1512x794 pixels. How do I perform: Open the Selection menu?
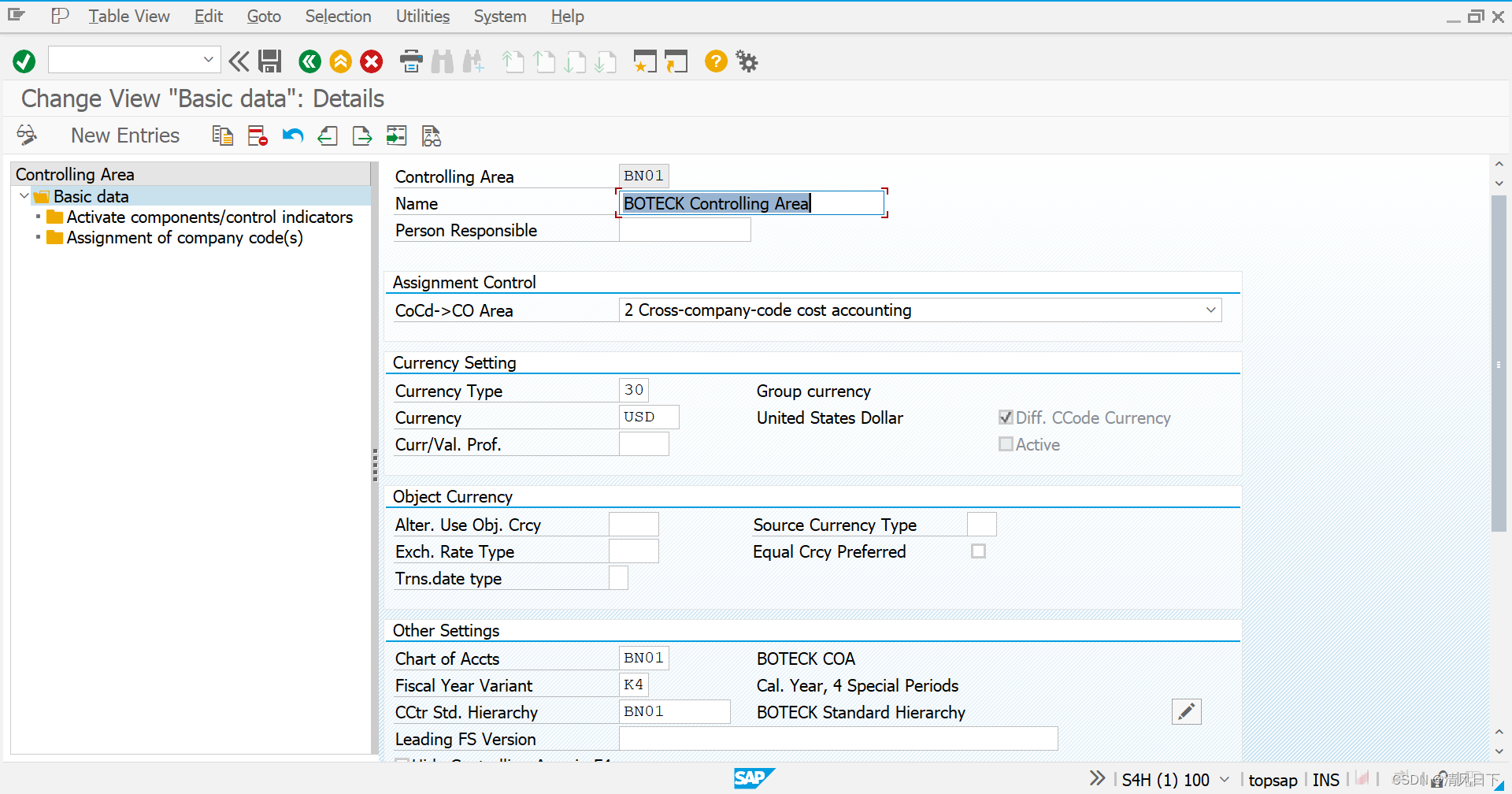click(338, 16)
